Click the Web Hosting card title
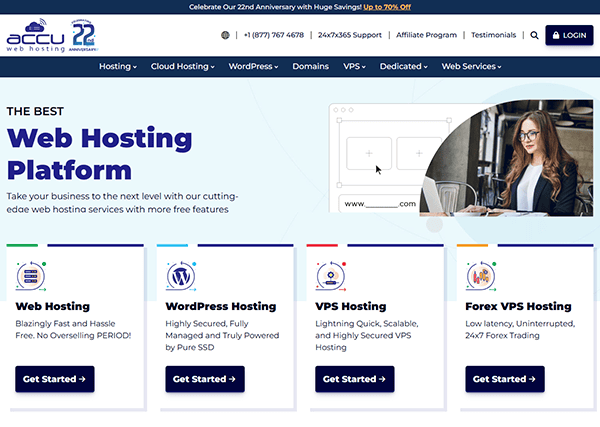Screen dimensions: 600x427 click(53, 306)
